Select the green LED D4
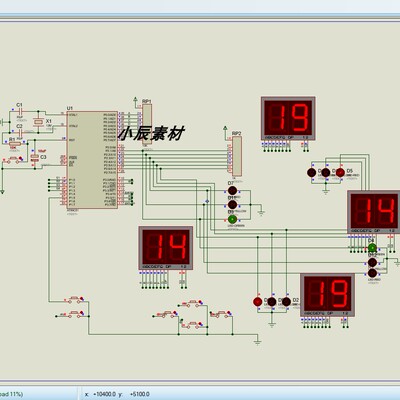400x400 pixels. click(x=372, y=248)
